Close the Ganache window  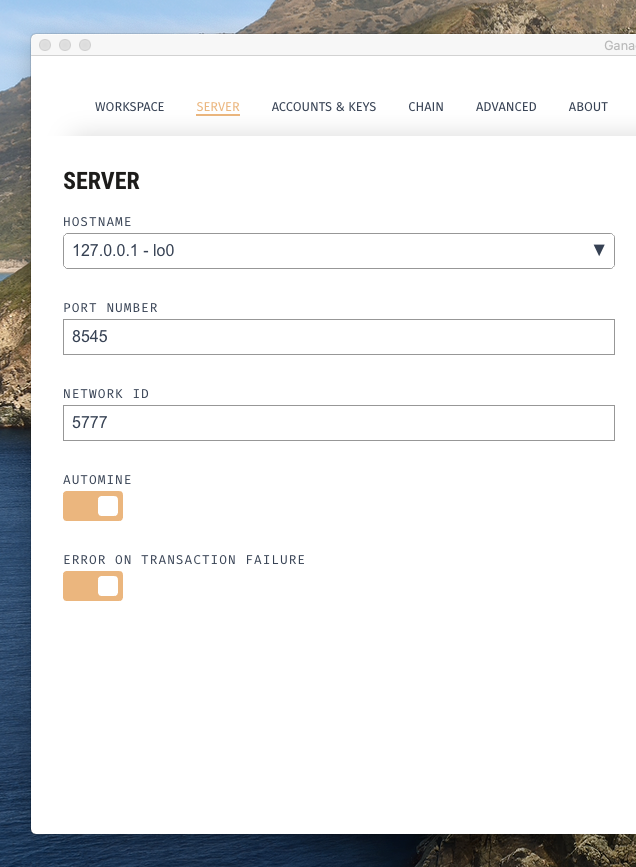[45, 45]
